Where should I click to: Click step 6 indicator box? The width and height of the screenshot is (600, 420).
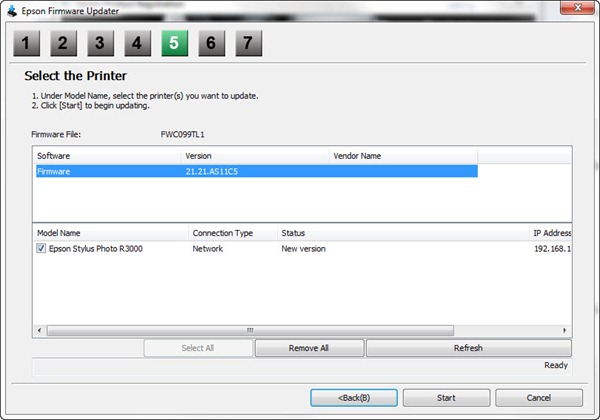(x=212, y=43)
